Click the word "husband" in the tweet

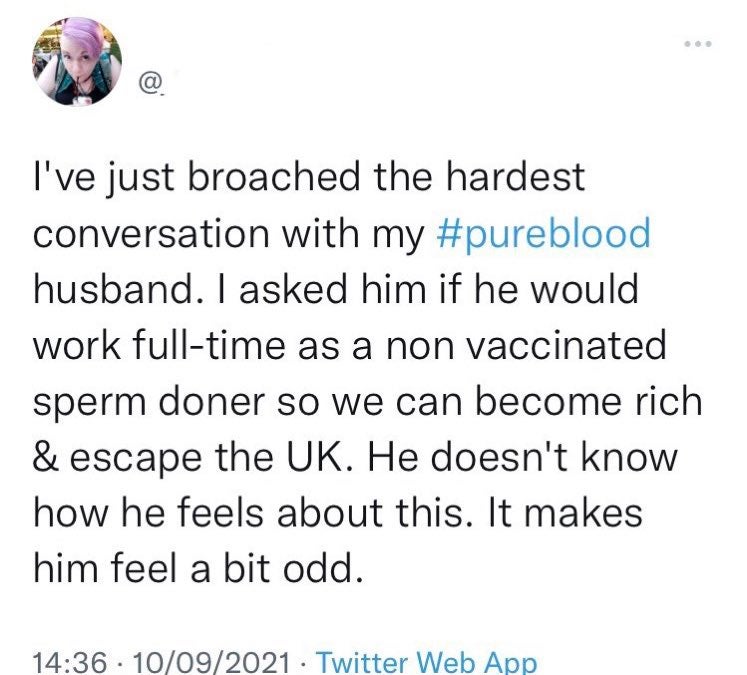112,289
